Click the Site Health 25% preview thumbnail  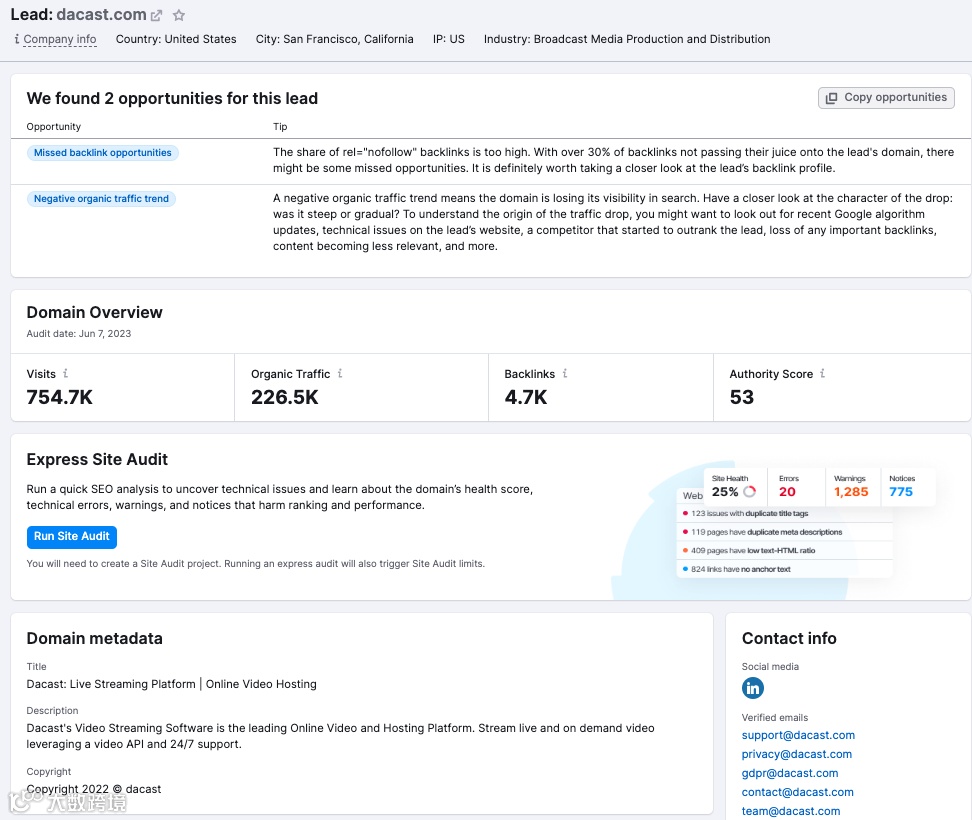[735, 487]
